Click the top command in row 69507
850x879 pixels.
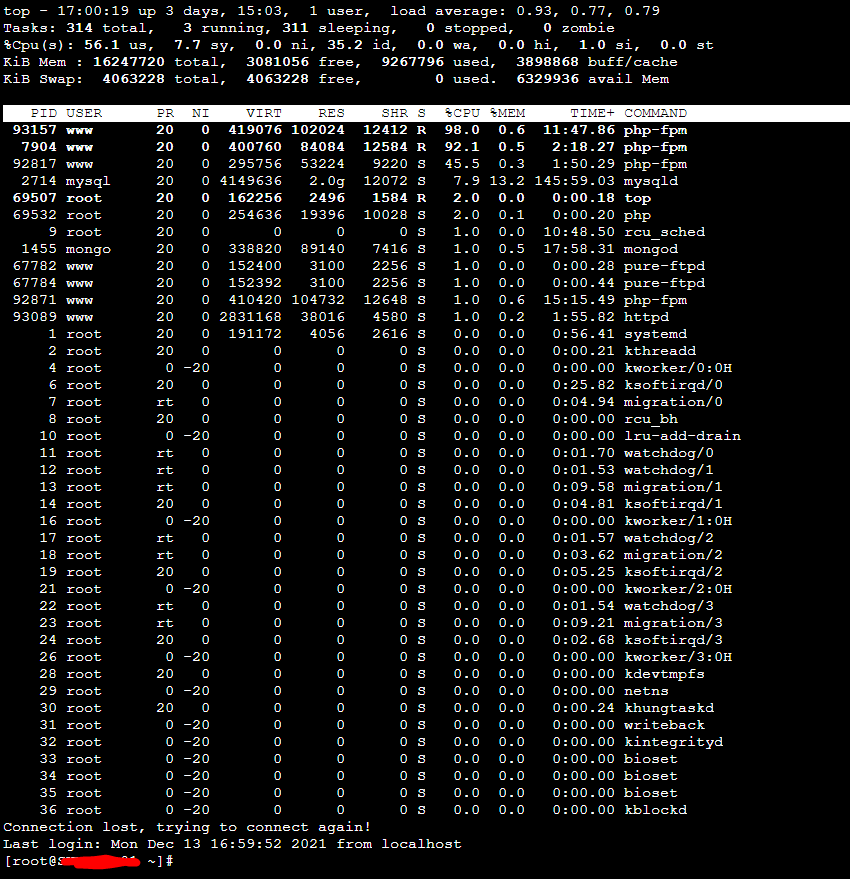coord(638,198)
